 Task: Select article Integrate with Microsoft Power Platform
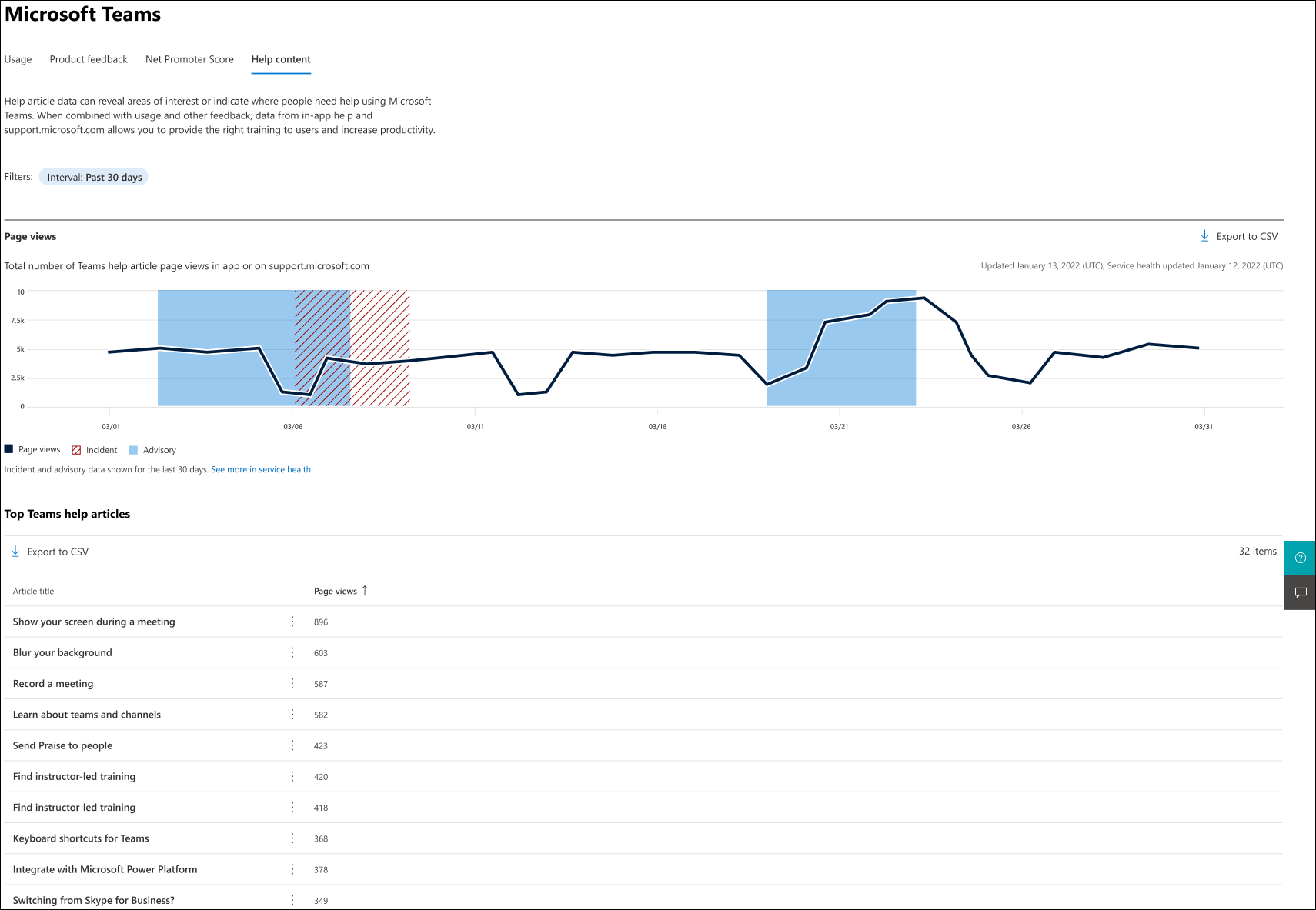105,869
